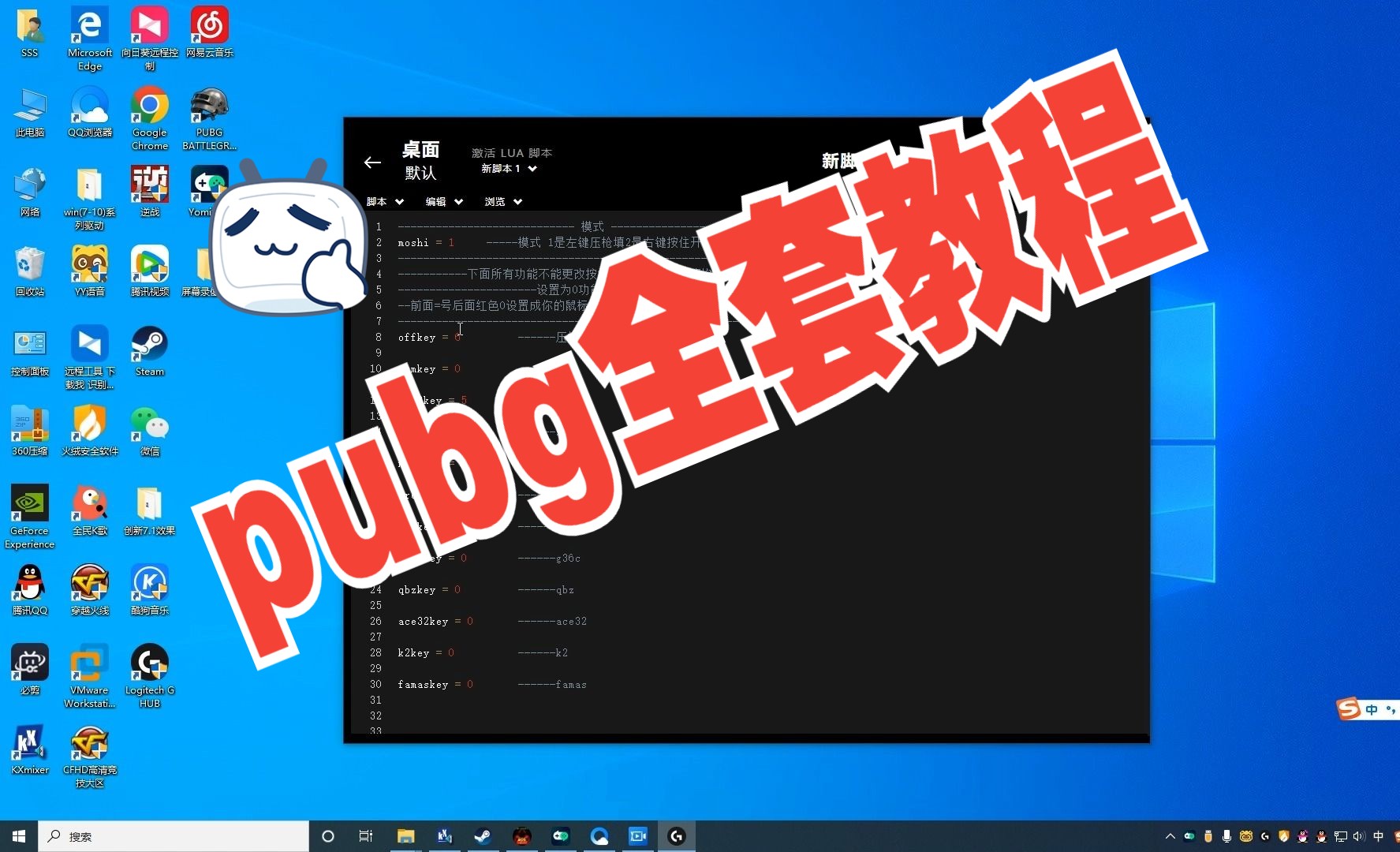Open File Explorer from the taskbar

(x=405, y=836)
